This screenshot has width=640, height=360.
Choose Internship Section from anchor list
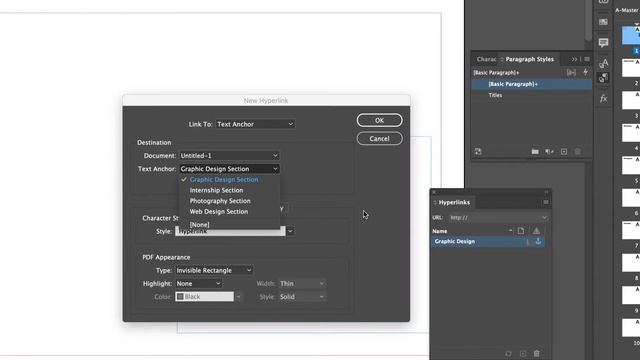pyautogui.click(x=216, y=190)
